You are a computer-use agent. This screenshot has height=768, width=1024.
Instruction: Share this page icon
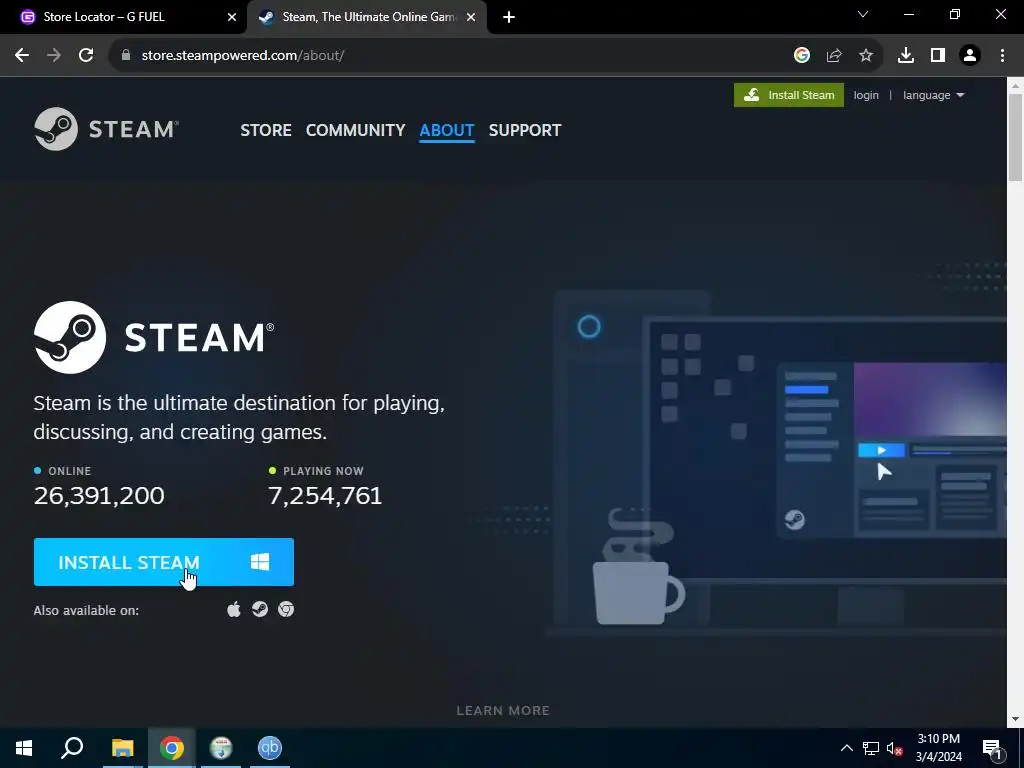point(834,56)
